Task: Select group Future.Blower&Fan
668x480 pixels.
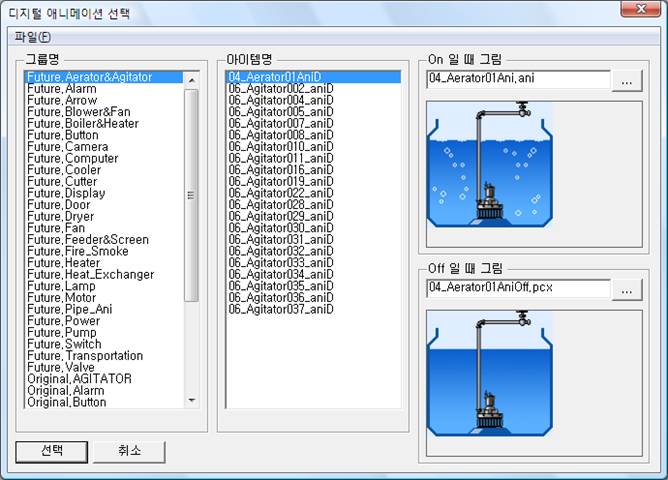Action: click(104, 112)
